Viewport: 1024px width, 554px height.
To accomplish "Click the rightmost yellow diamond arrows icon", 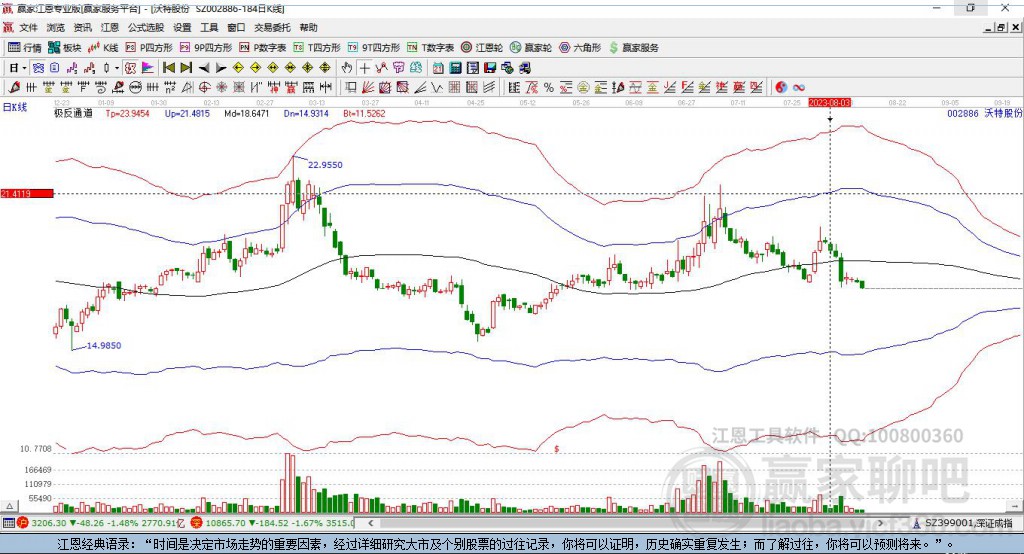I will [x=325, y=68].
